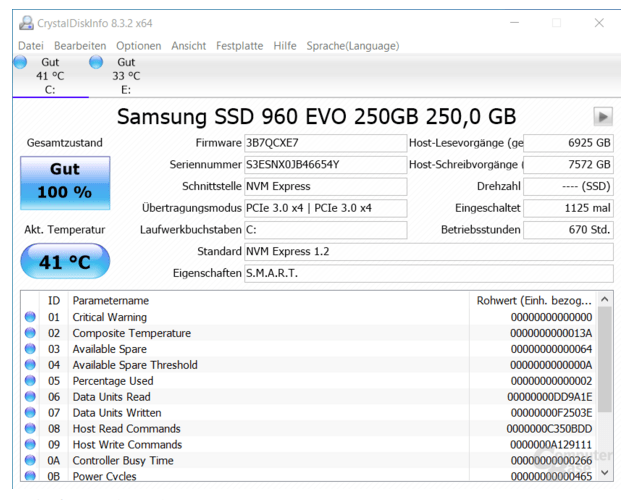This screenshot has height=500, width=629.
Task: Click status orb for Available Spare Threshold
Action: 30,365
